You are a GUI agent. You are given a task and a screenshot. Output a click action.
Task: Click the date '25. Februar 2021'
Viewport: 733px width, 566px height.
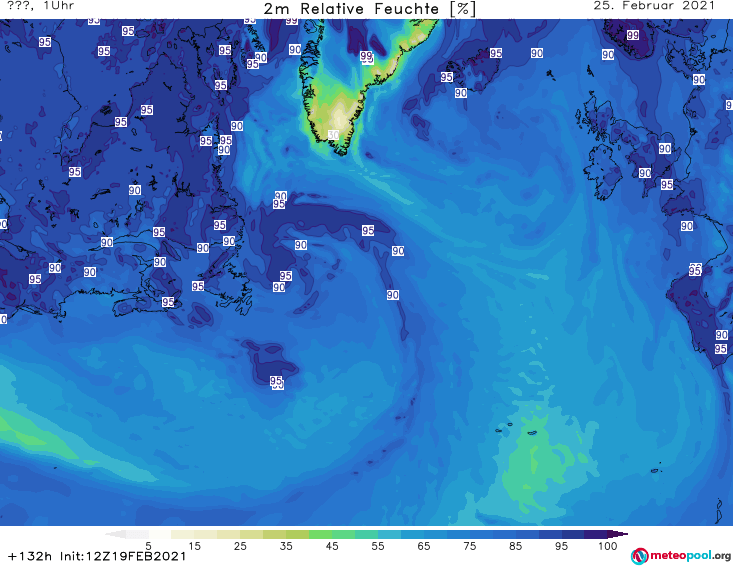[654, 6]
